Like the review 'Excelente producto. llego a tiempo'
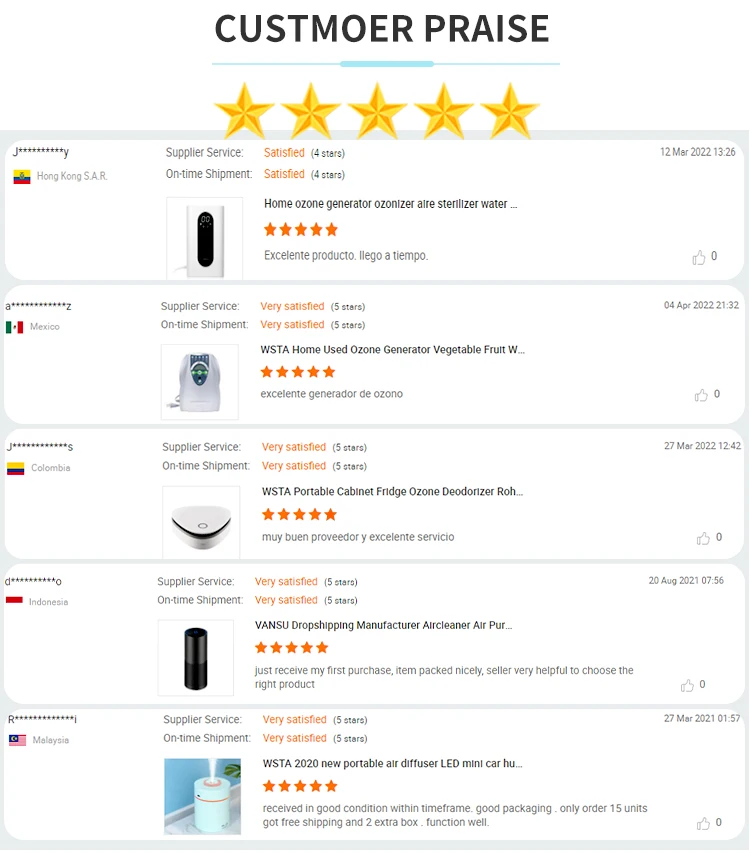Image resolution: width=750 pixels, height=853 pixels. [699, 257]
